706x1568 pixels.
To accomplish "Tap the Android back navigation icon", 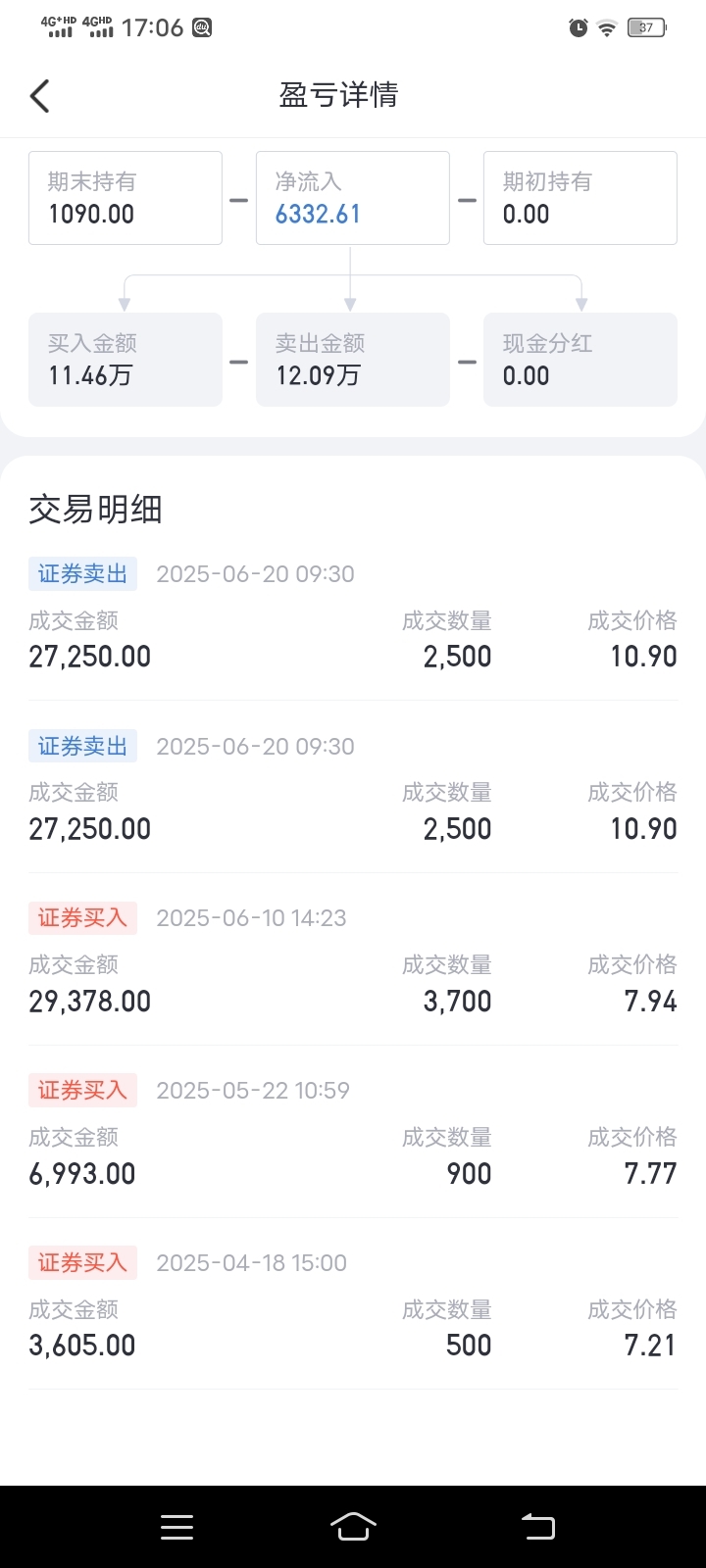I will [x=538, y=1527].
